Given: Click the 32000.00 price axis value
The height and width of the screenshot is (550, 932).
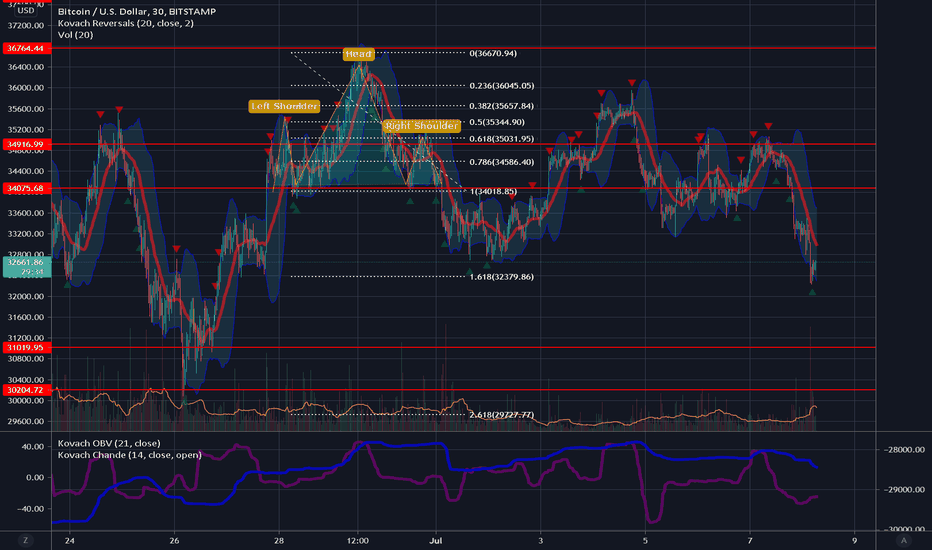Looking at the screenshot, I should [x=26, y=296].
